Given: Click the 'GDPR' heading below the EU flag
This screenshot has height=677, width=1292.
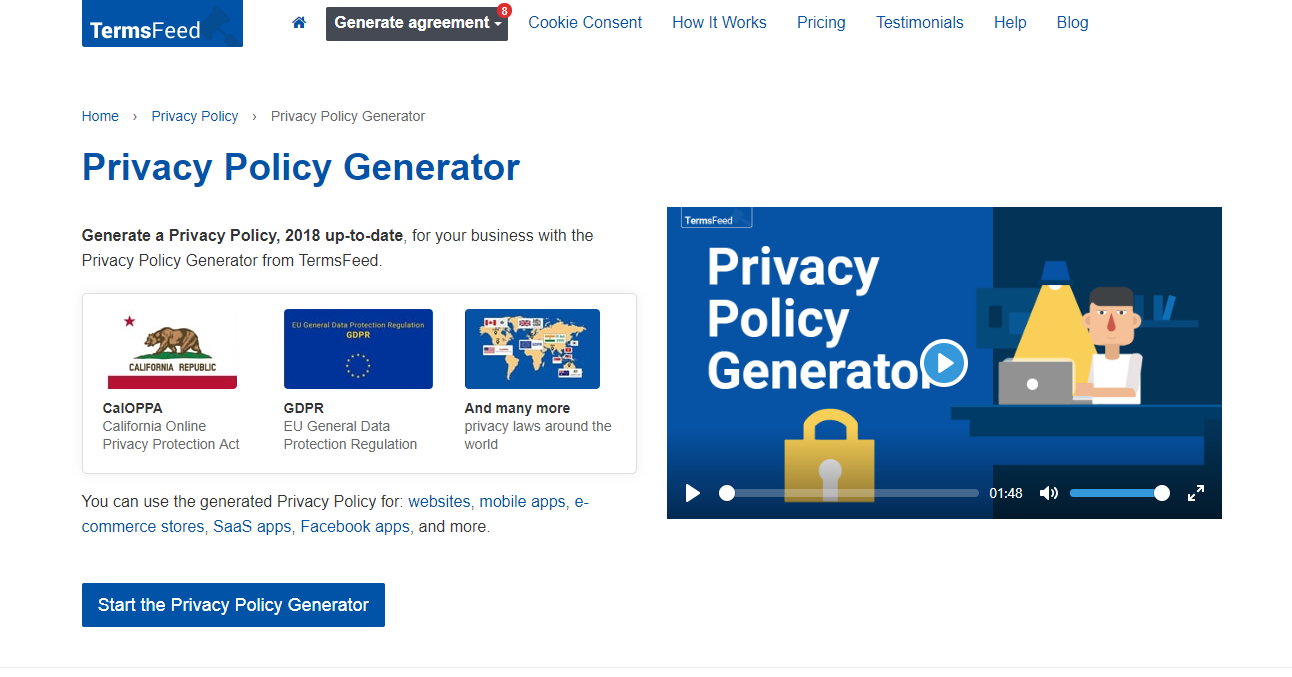Looking at the screenshot, I should coord(304,408).
